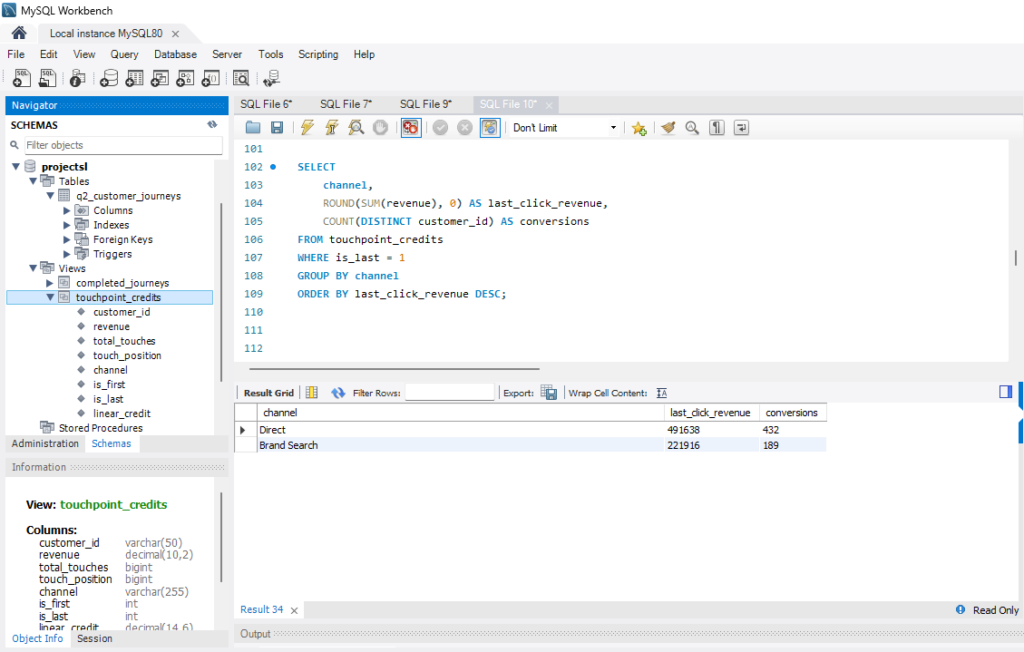Image resolution: width=1024 pixels, height=652 pixels.
Task: Refresh the schemas list icon
Action: (x=212, y=124)
